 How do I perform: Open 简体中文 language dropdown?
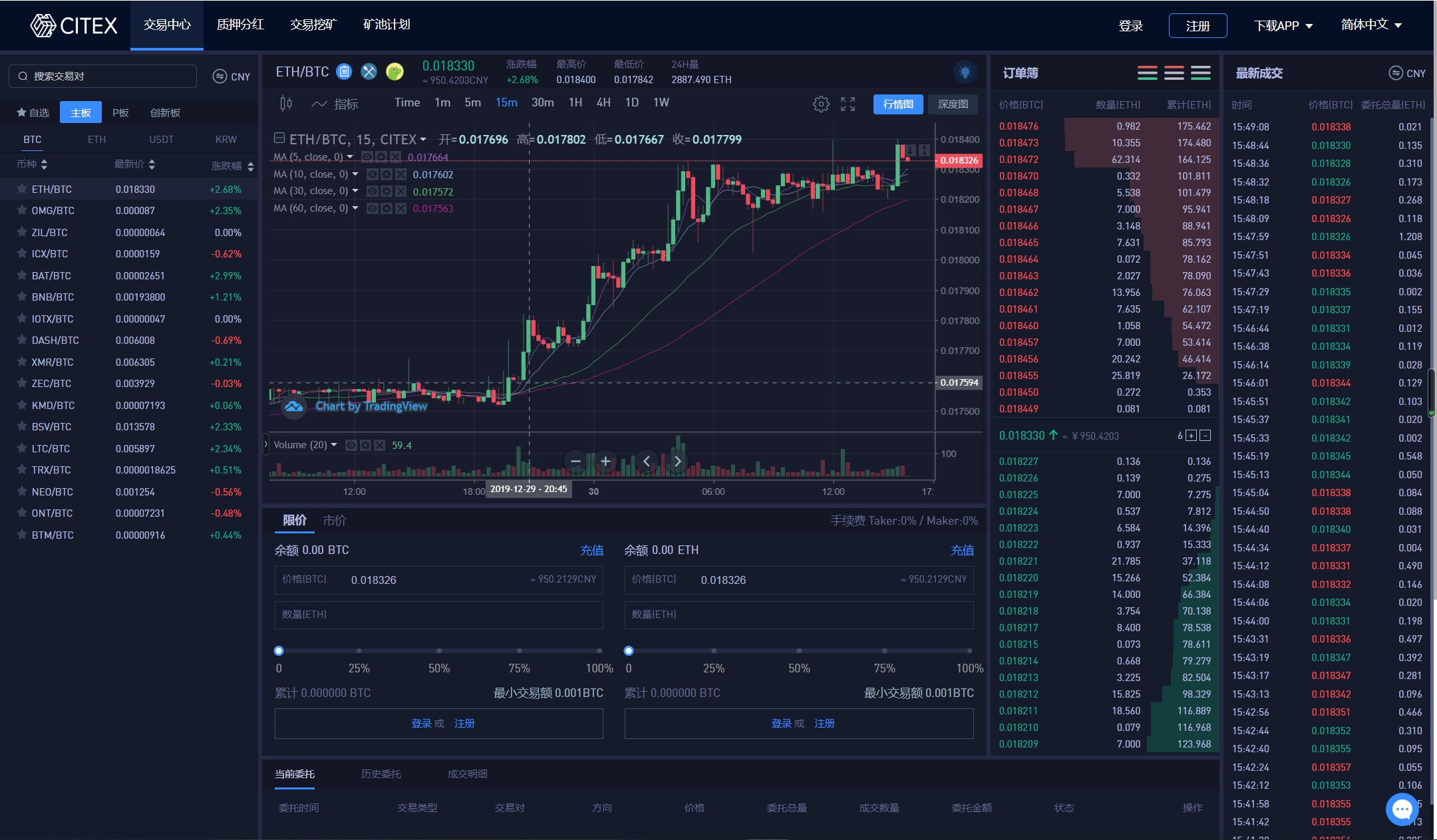click(1372, 25)
